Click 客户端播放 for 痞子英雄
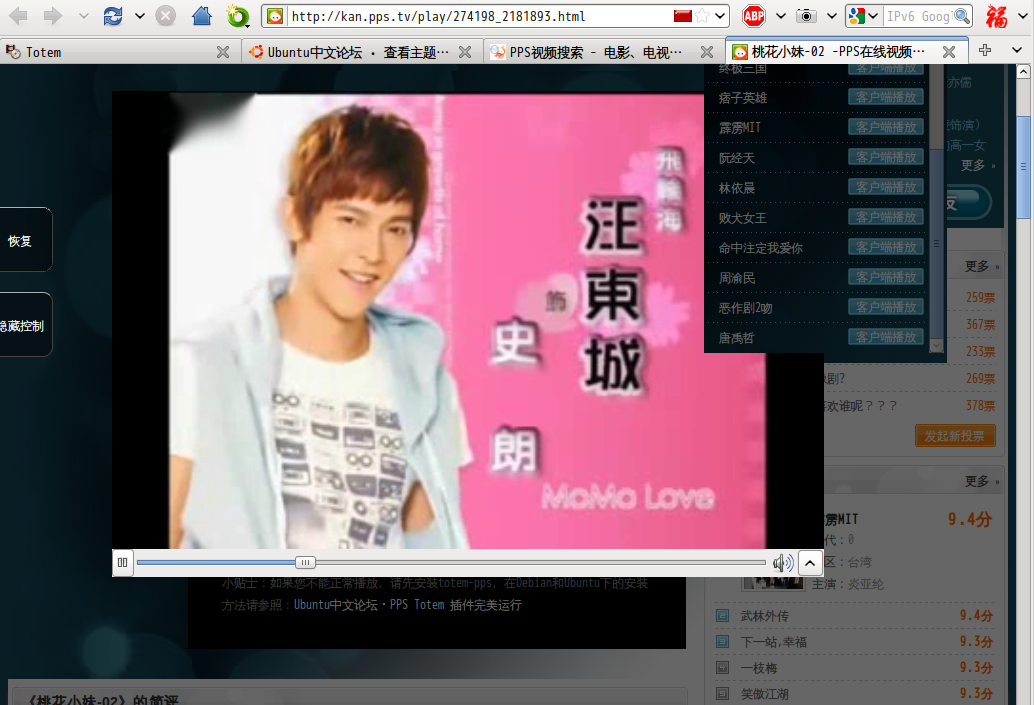 click(x=886, y=97)
